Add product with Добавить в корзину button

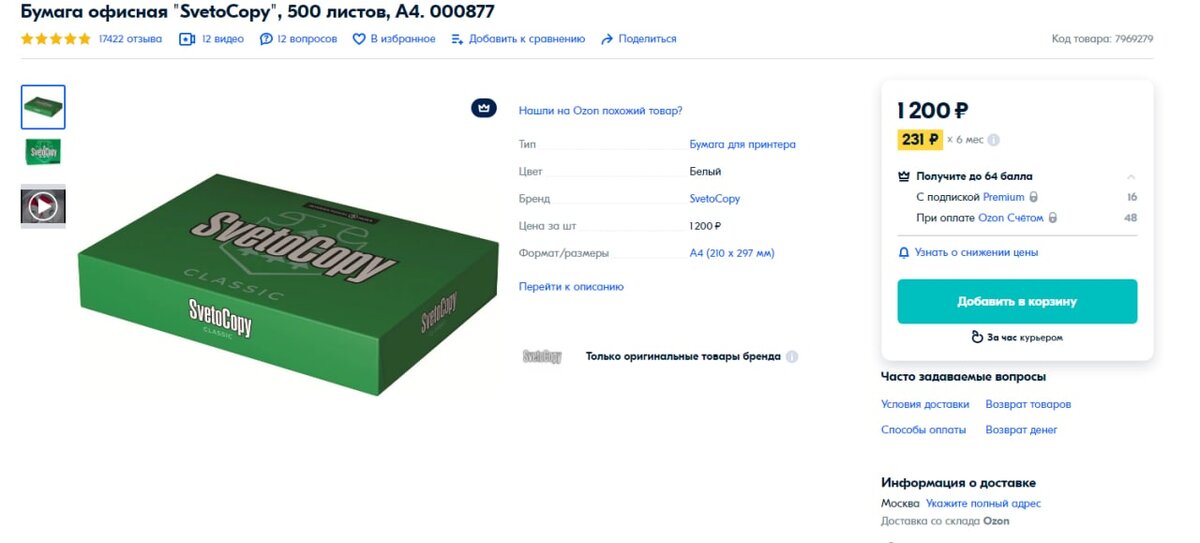(1017, 301)
